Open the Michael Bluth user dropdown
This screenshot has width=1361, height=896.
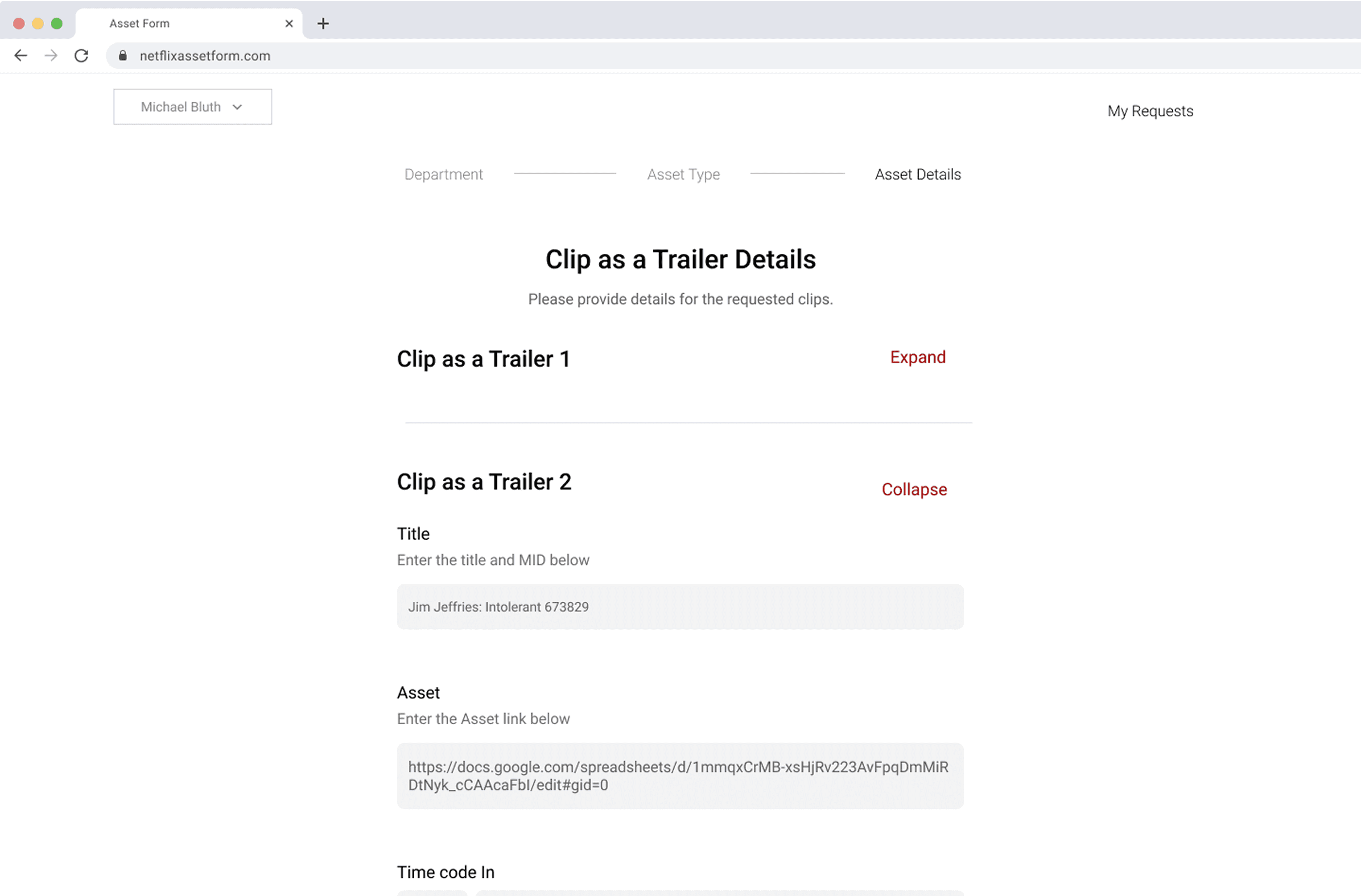click(192, 107)
